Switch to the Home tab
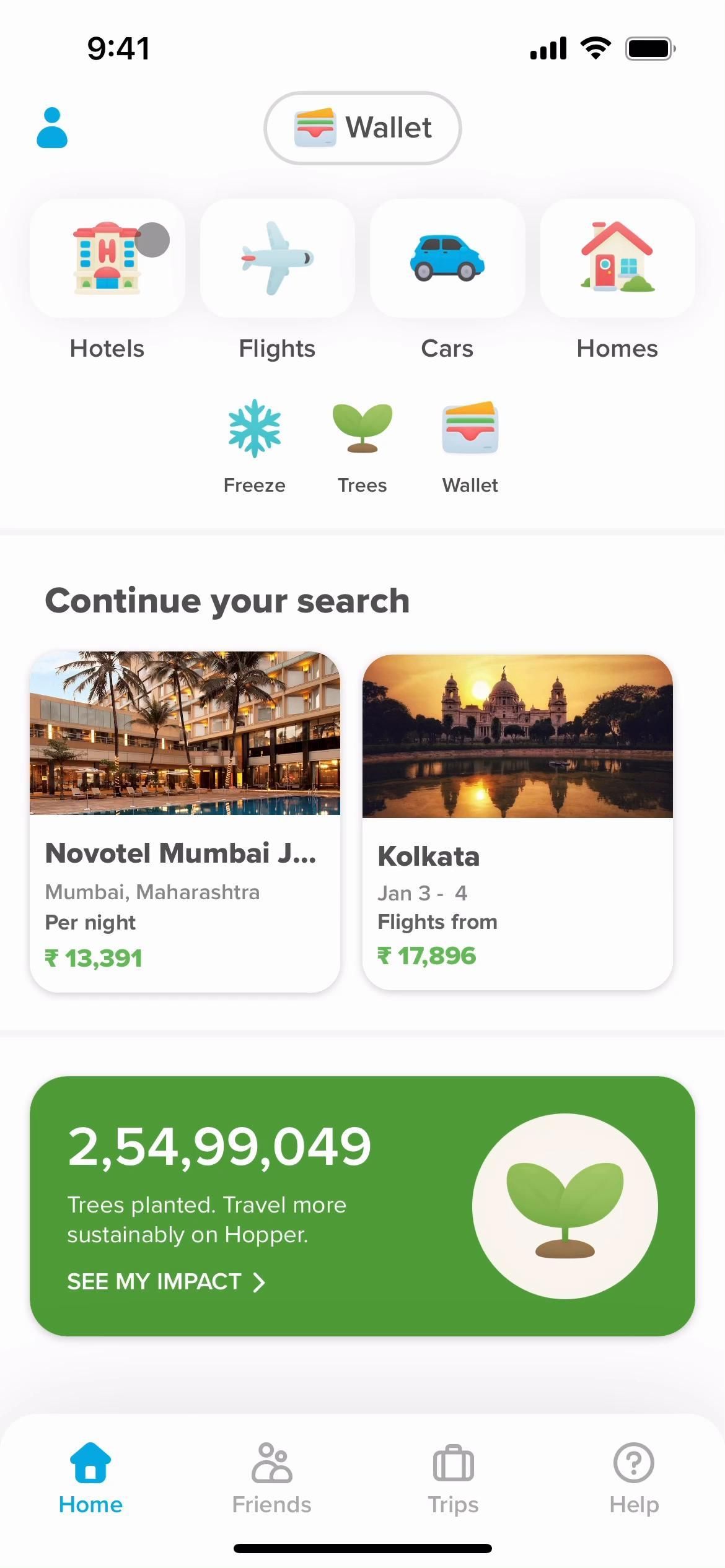The image size is (725, 1568). [x=90, y=1479]
